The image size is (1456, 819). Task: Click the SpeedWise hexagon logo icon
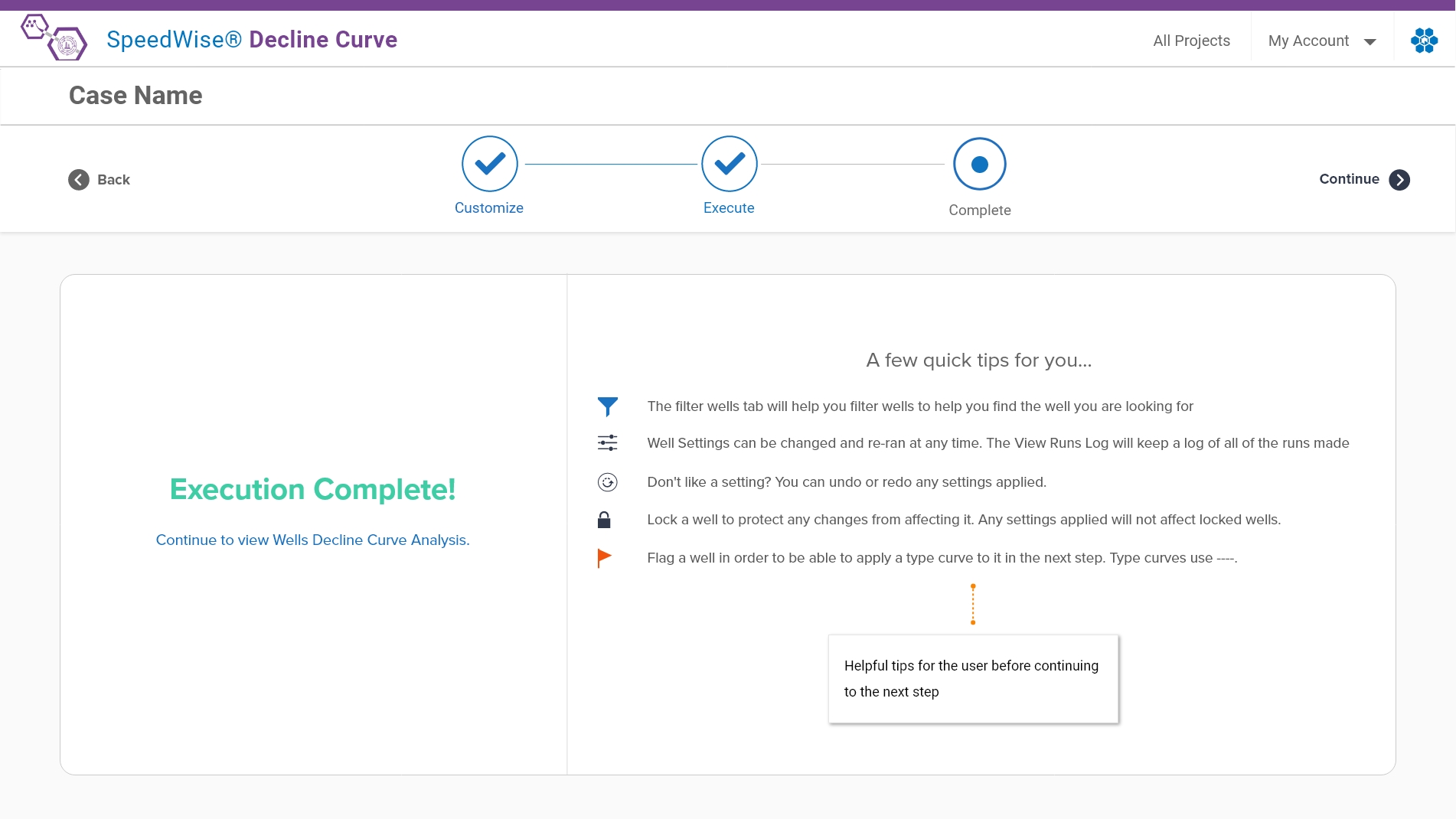[54, 38]
